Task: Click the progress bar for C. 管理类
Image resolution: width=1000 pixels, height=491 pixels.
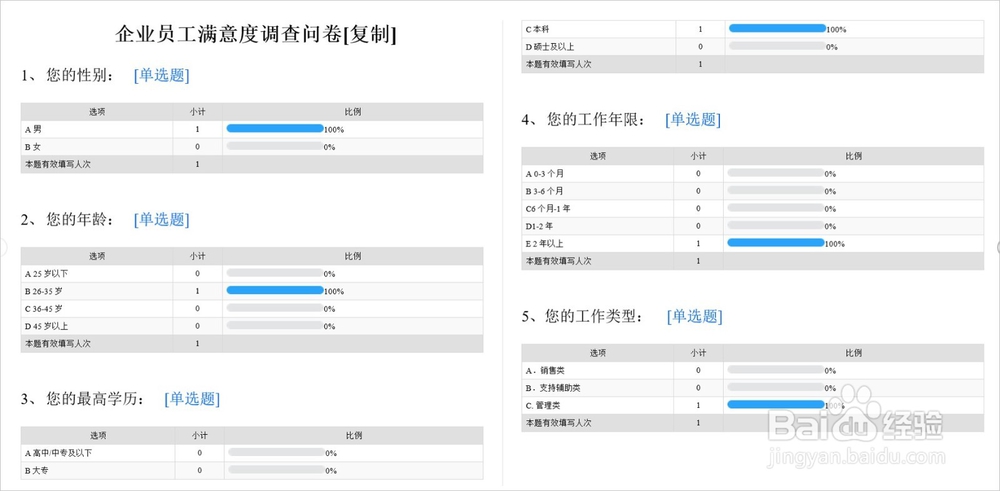Action: (x=776, y=405)
